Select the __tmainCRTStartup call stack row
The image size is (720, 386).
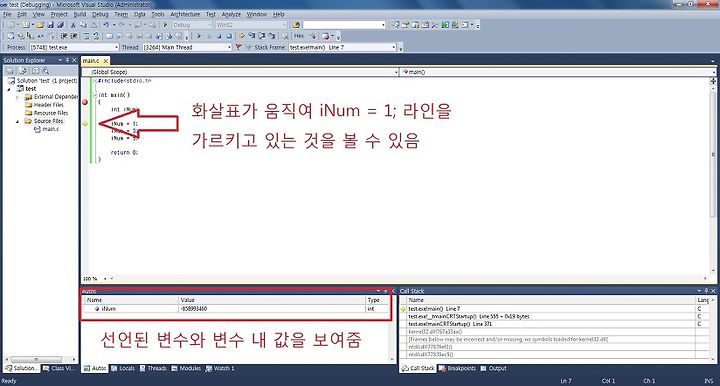coord(551,316)
